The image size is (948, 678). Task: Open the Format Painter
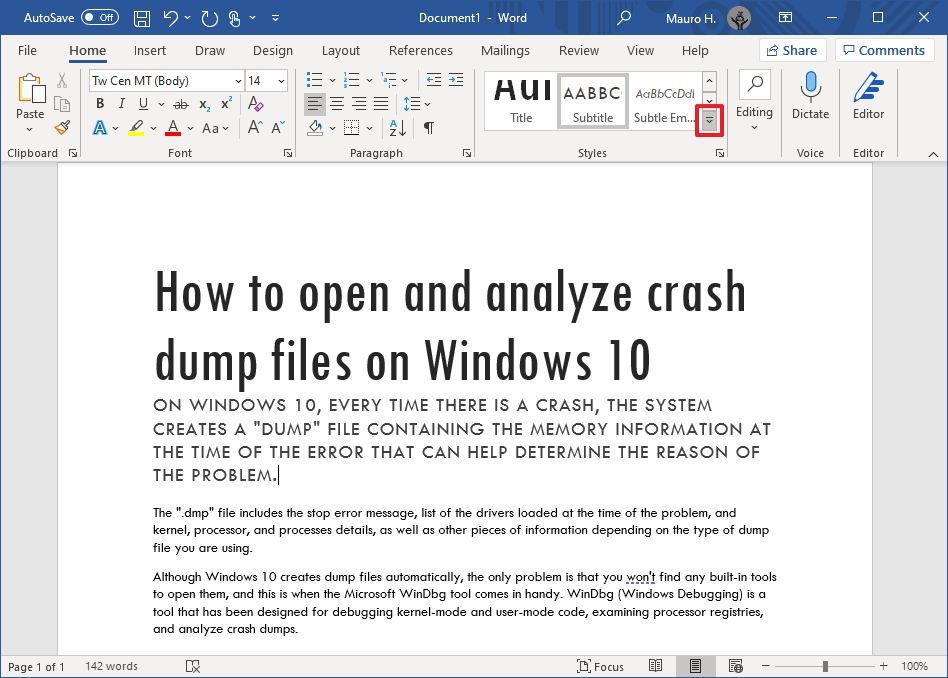pyautogui.click(x=60, y=128)
